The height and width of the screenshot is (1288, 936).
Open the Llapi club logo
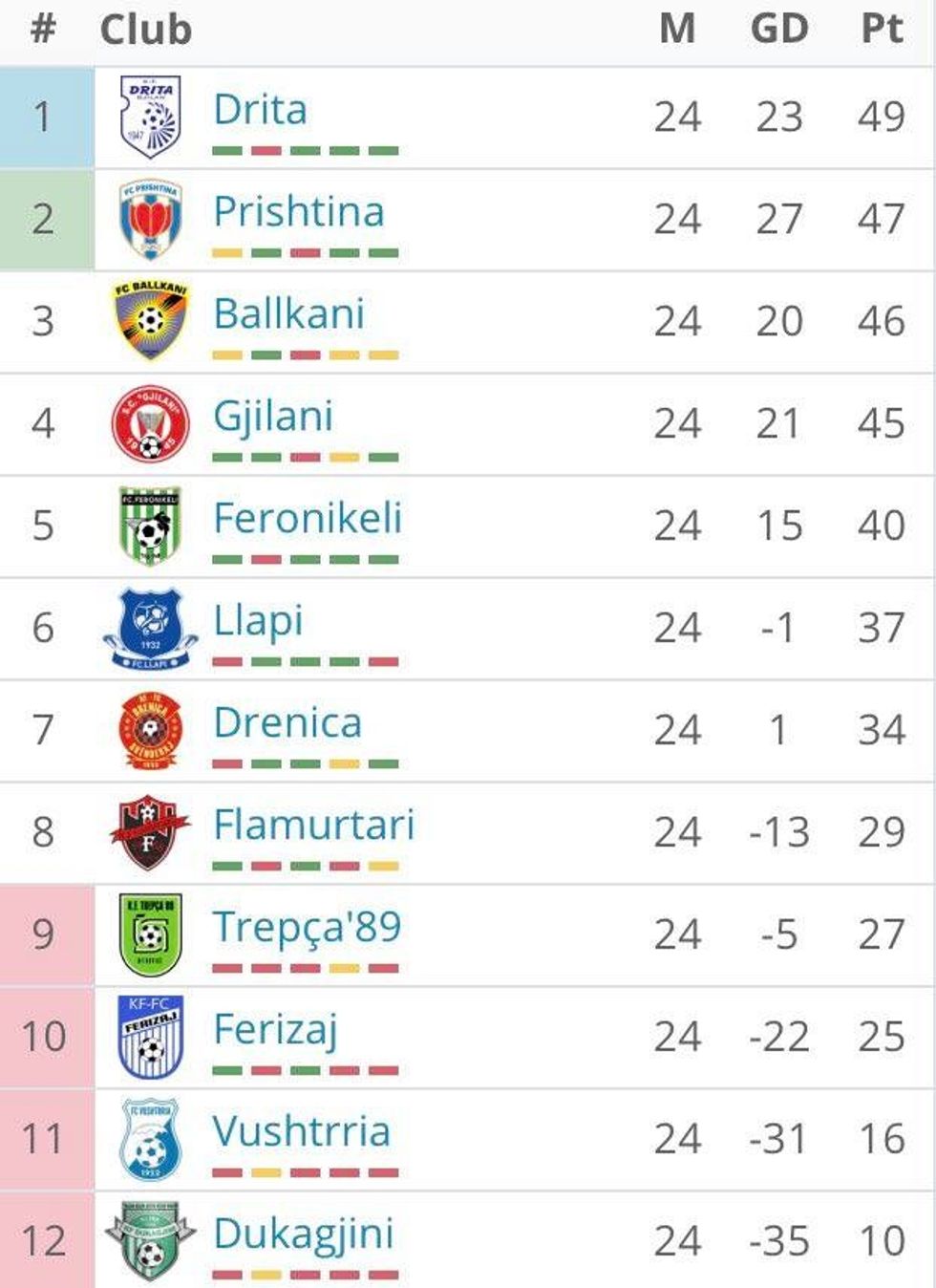point(150,628)
